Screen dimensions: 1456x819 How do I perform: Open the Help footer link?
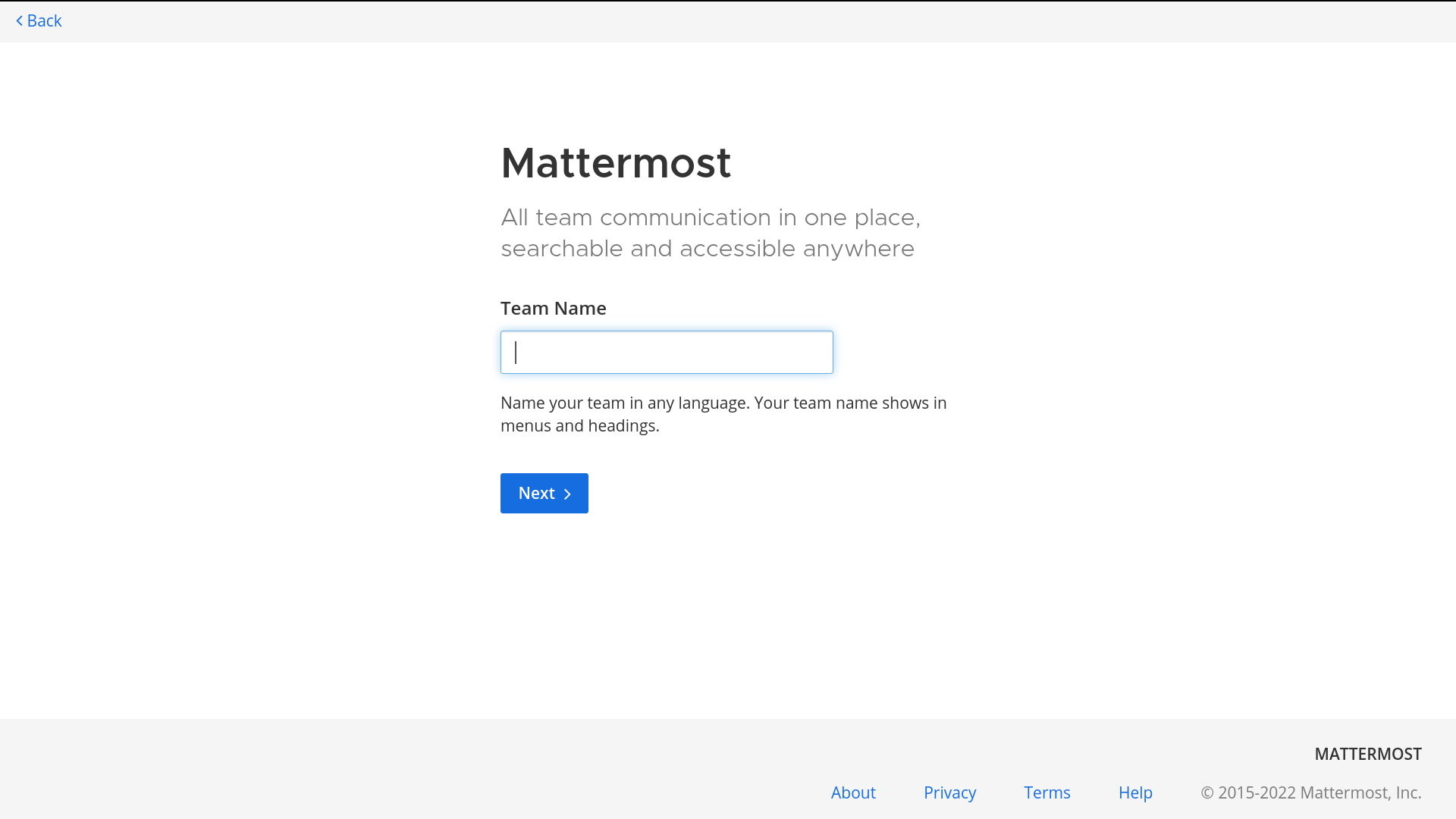tap(1135, 792)
